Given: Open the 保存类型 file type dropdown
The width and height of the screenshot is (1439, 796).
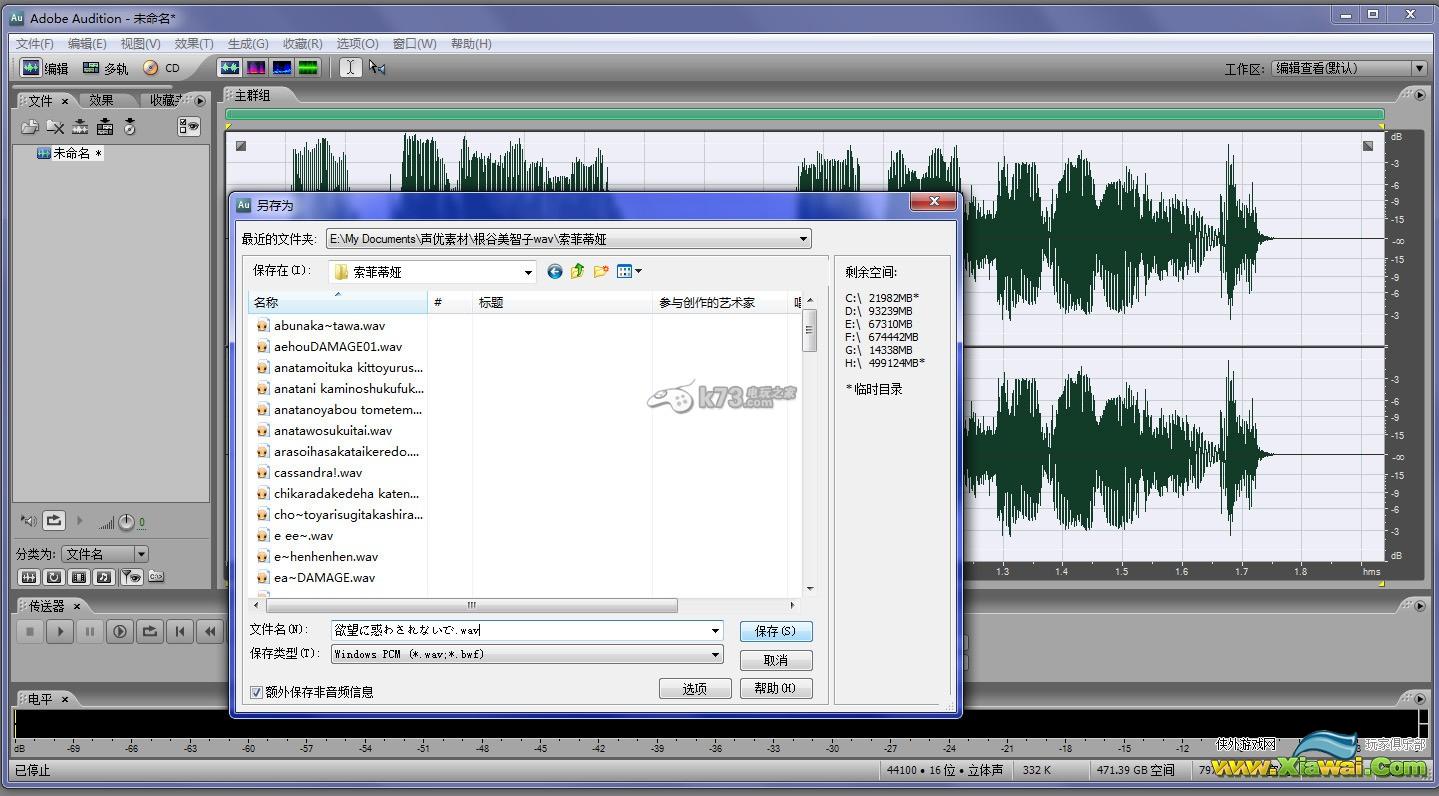Looking at the screenshot, I should tap(715, 655).
